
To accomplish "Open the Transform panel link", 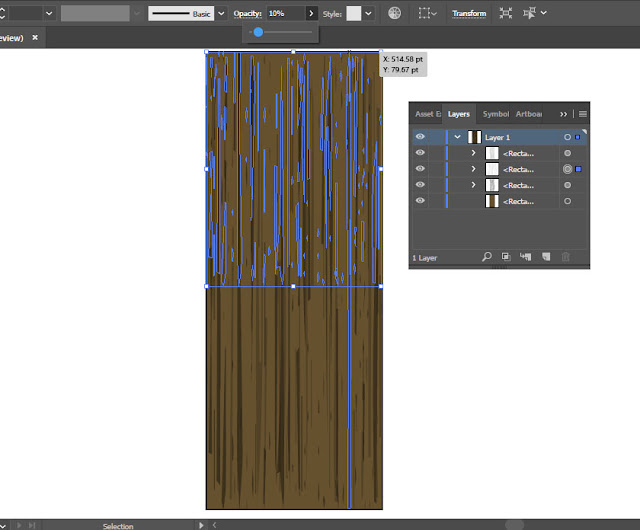I will pos(469,13).
